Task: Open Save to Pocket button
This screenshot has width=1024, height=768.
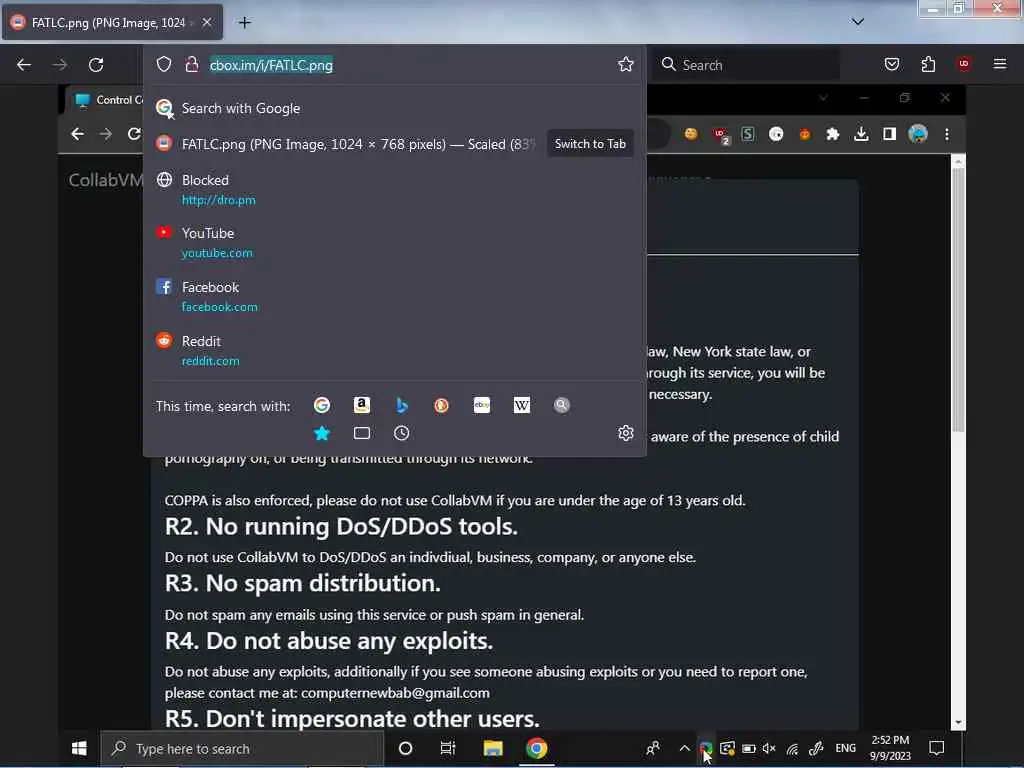Action: coord(892,64)
